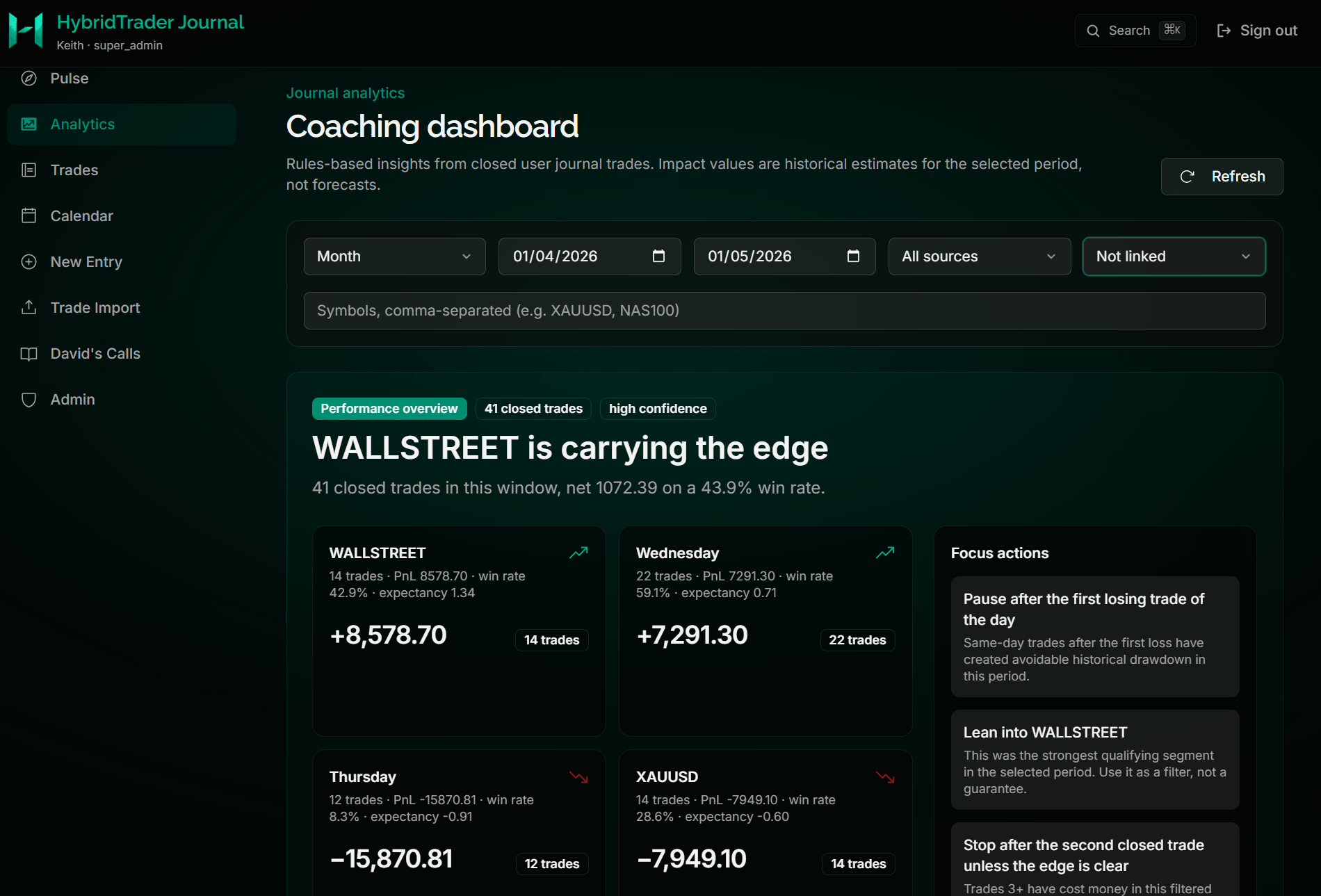The image size is (1321, 896).
Task: Click the Thursday downtrend icon
Action: [578, 777]
